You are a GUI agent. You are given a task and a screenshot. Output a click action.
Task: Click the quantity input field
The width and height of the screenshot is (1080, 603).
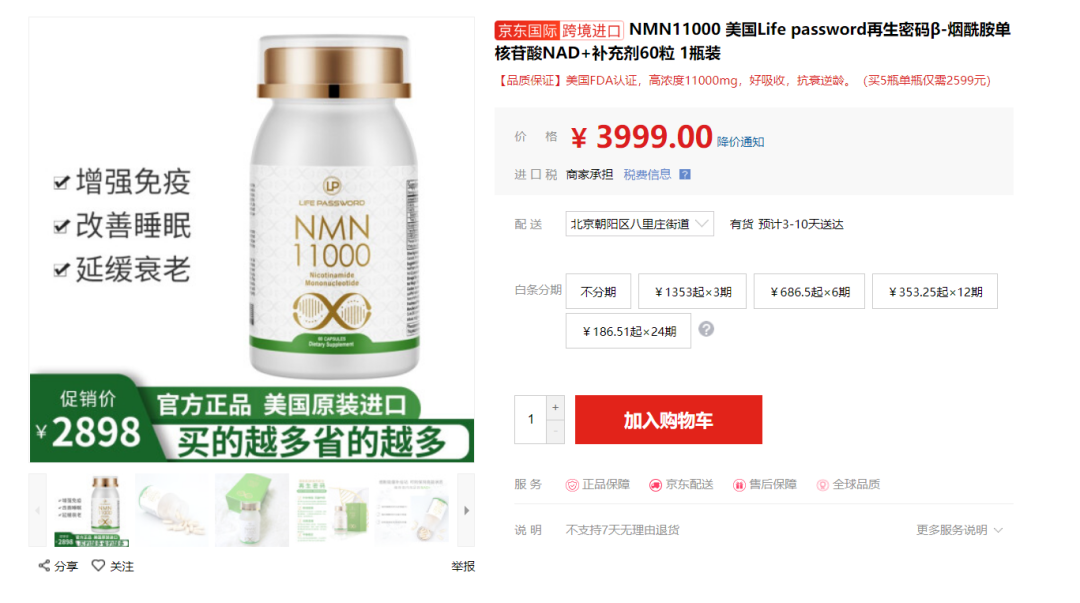tap(530, 419)
